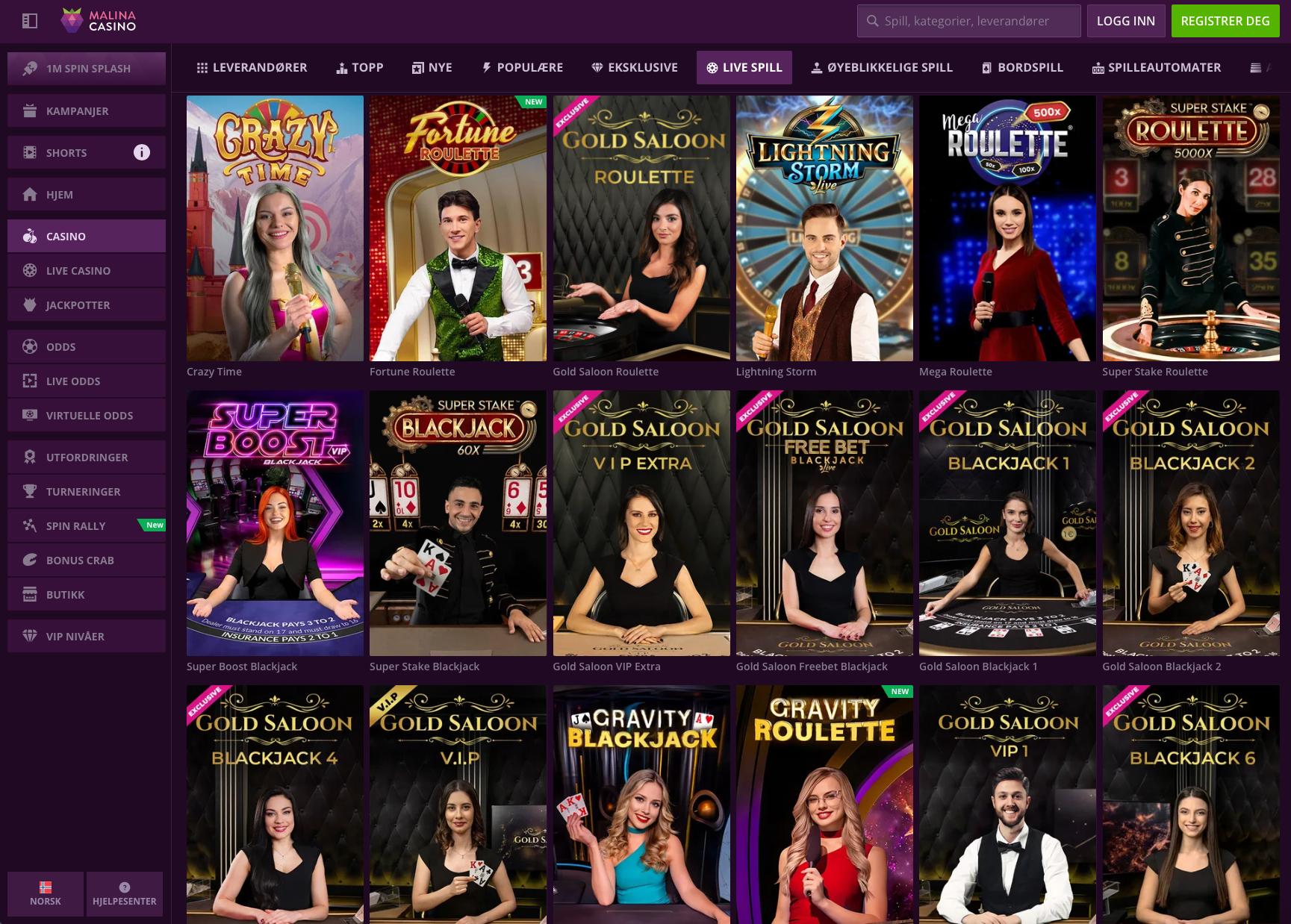Open the Lightning Storm game thumbnail
This screenshot has width=1291, height=924.
click(x=824, y=228)
